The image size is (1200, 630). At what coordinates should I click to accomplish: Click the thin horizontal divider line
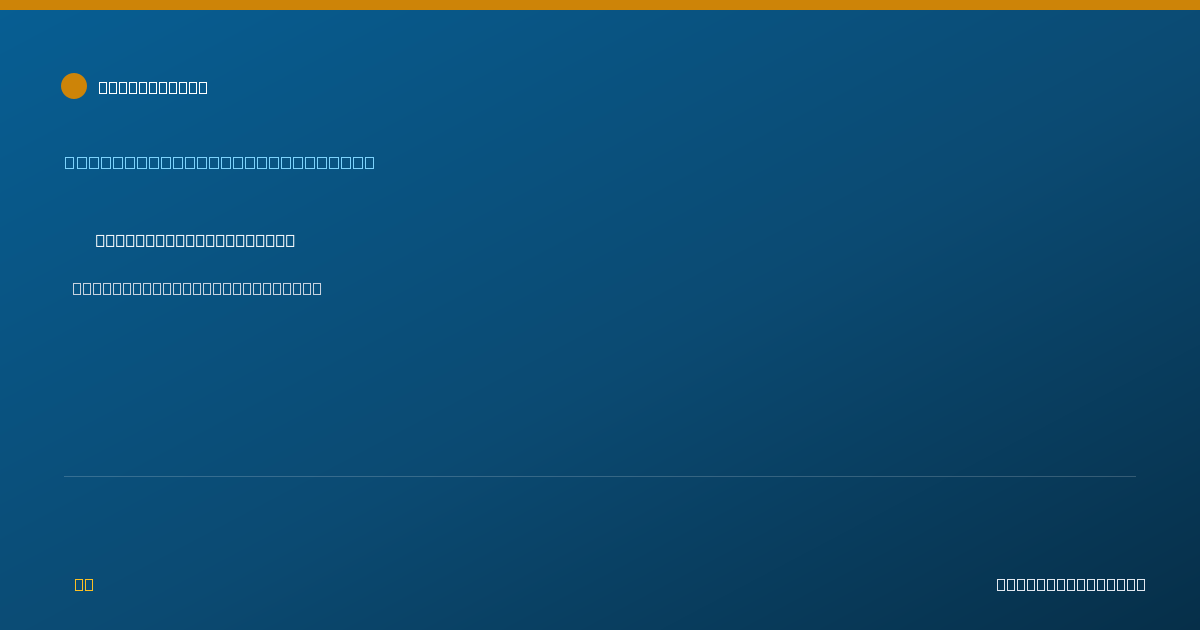(x=600, y=476)
